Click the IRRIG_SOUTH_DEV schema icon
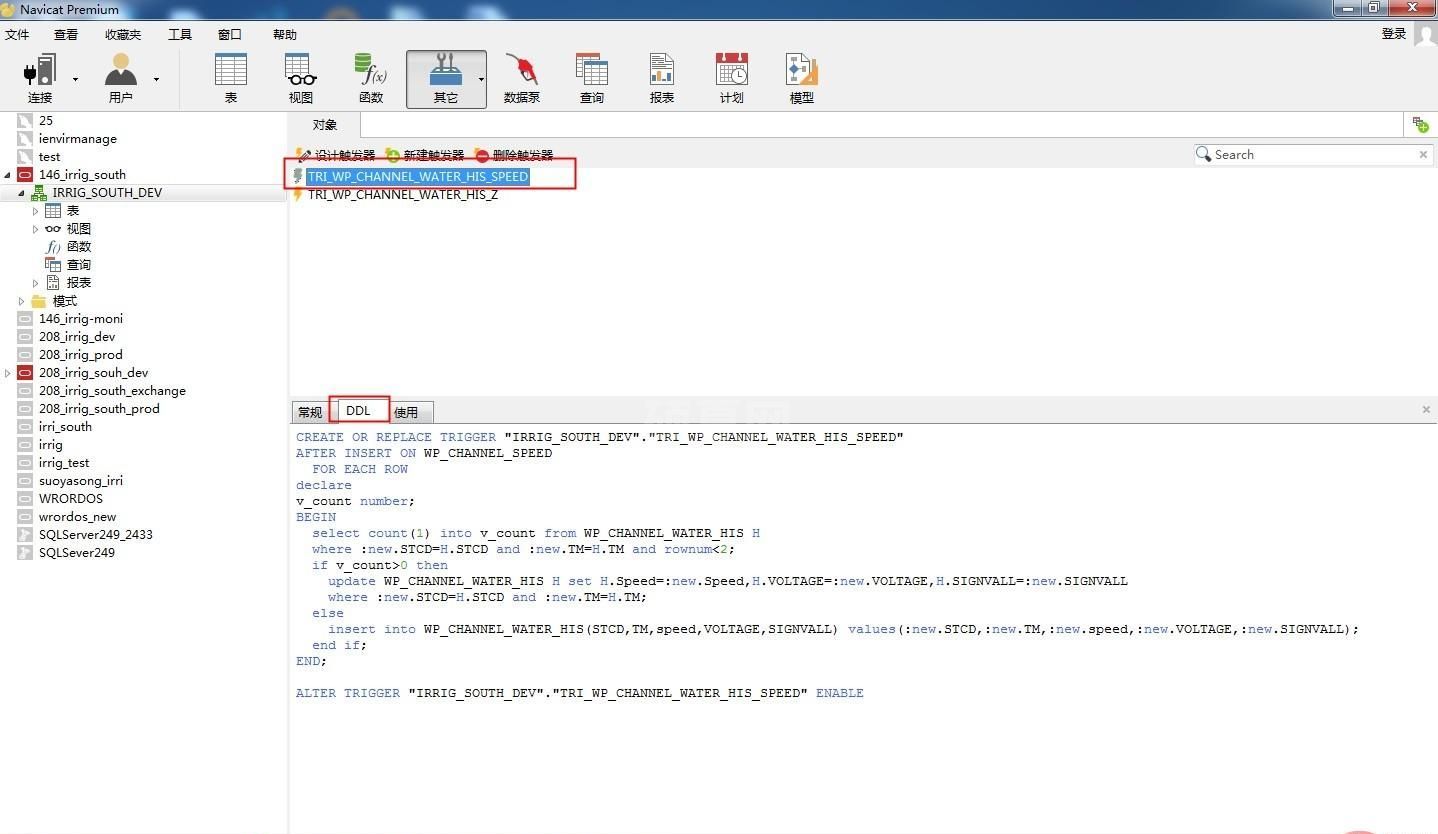This screenshot has height=834, width=1438. pos(39,192)
